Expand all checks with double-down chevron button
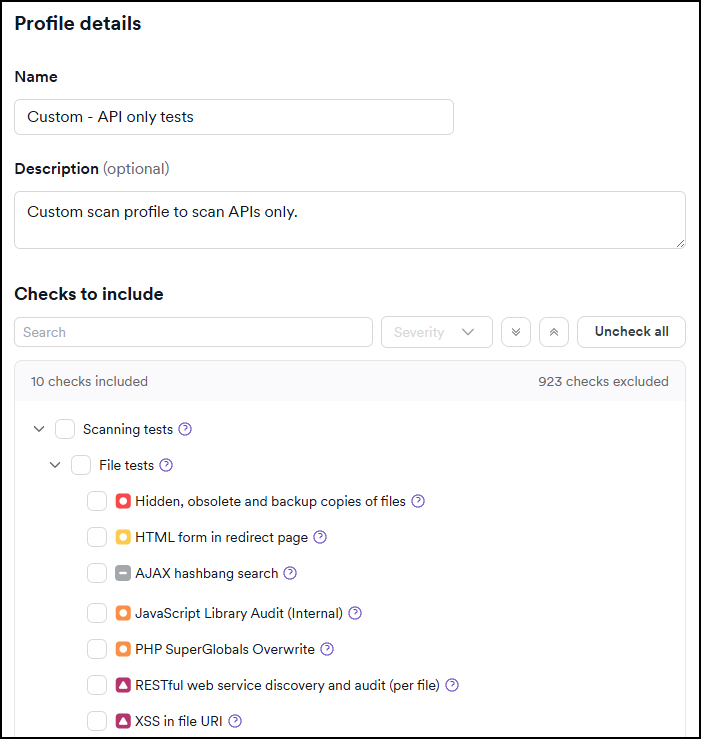Image resolution: width=701 pixels, height=739 pixels. (x=516, y=332)
